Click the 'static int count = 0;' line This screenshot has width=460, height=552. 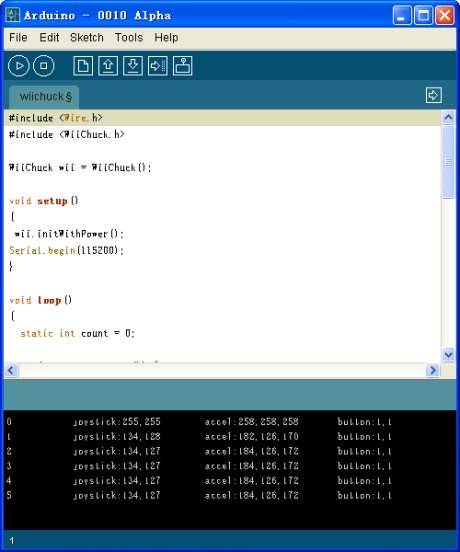[77, 333]
